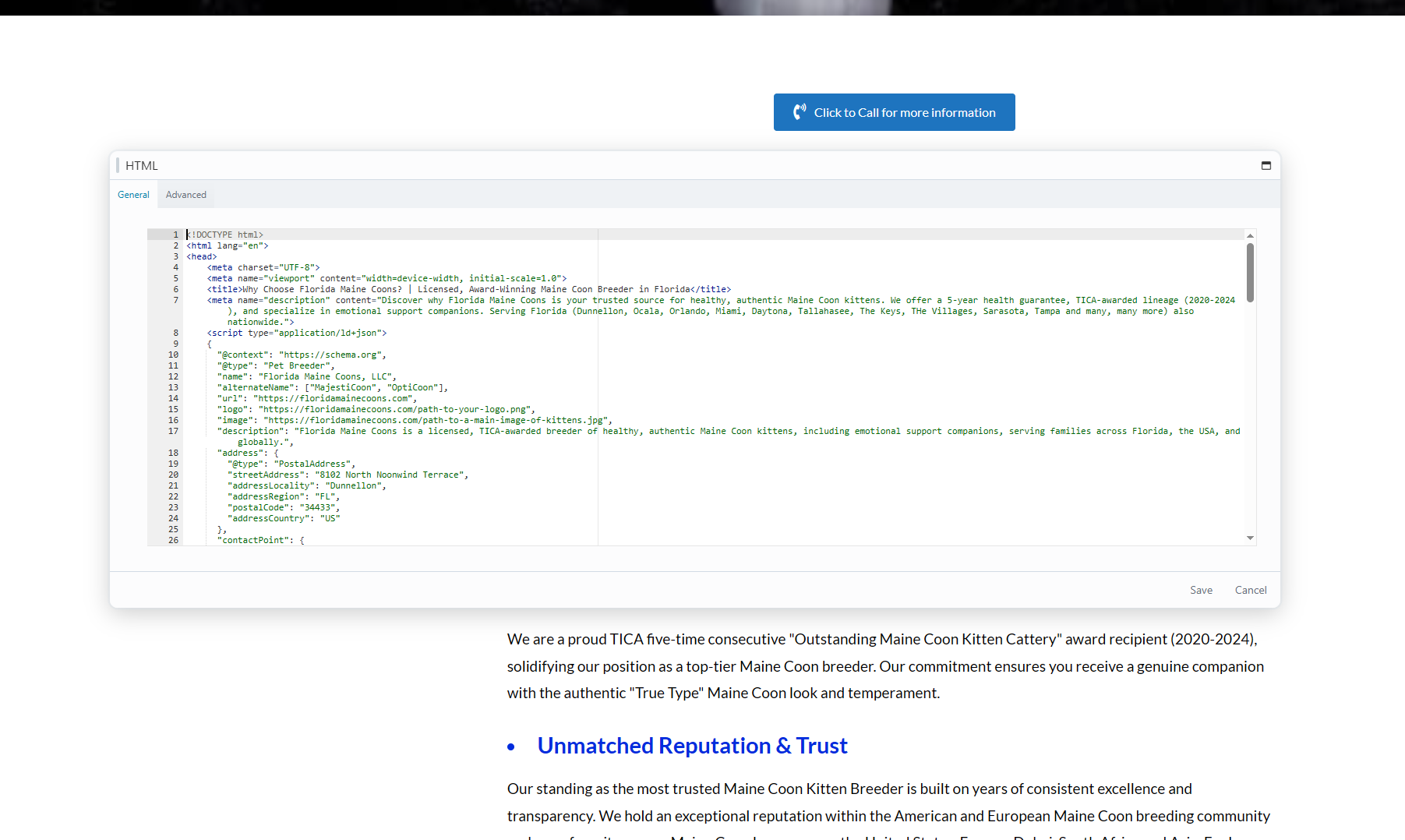Viewport: 1405px width, 840px height.
Task: Click line number 1 in gutter
Action: point(175,235)
